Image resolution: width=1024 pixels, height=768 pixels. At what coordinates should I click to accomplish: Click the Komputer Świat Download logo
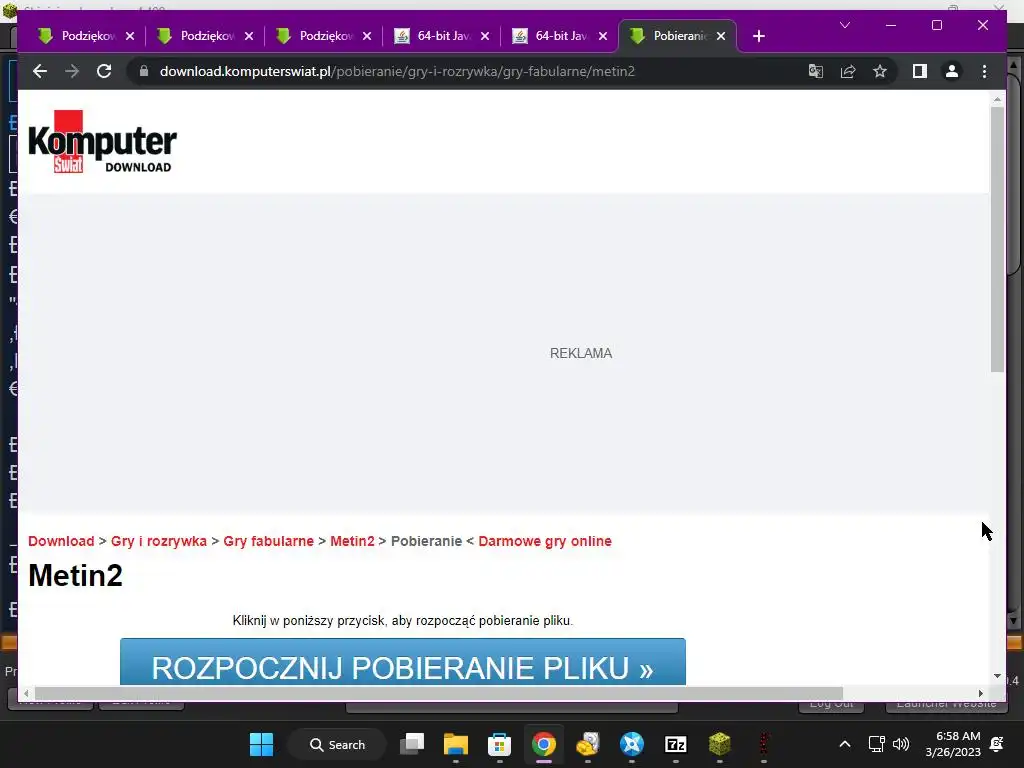[103, 142]
